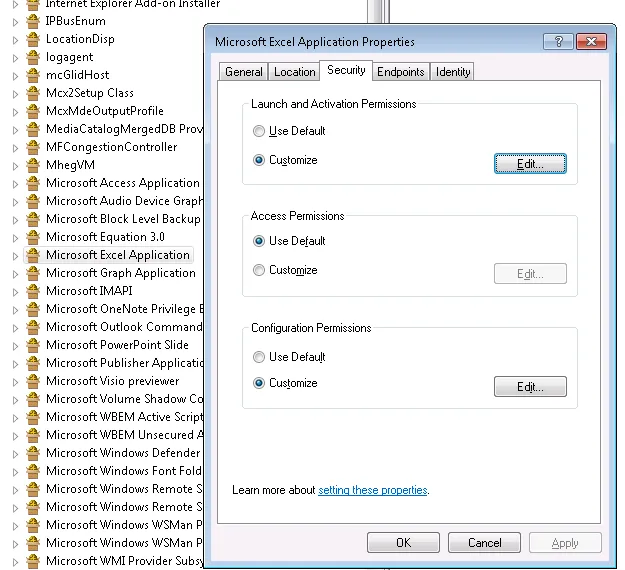Expand the Microsoft Visio previewer node
Viewport: 625px width, 570px height.
tap(15, 382)
